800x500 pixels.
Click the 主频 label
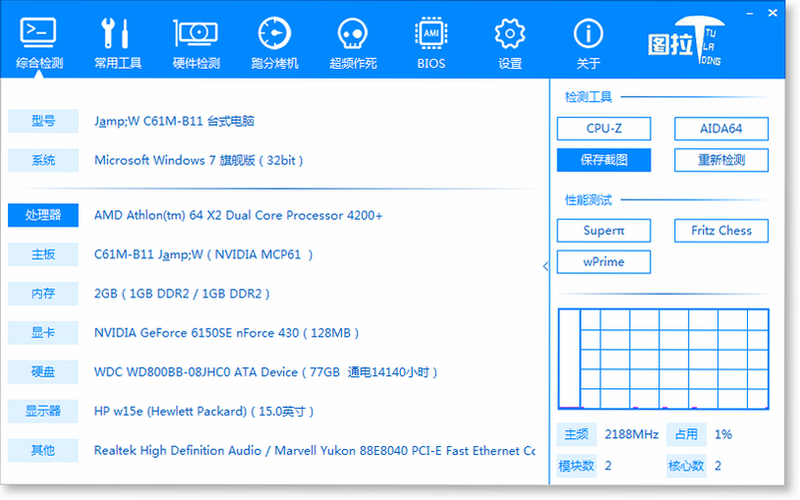[577, 434]
